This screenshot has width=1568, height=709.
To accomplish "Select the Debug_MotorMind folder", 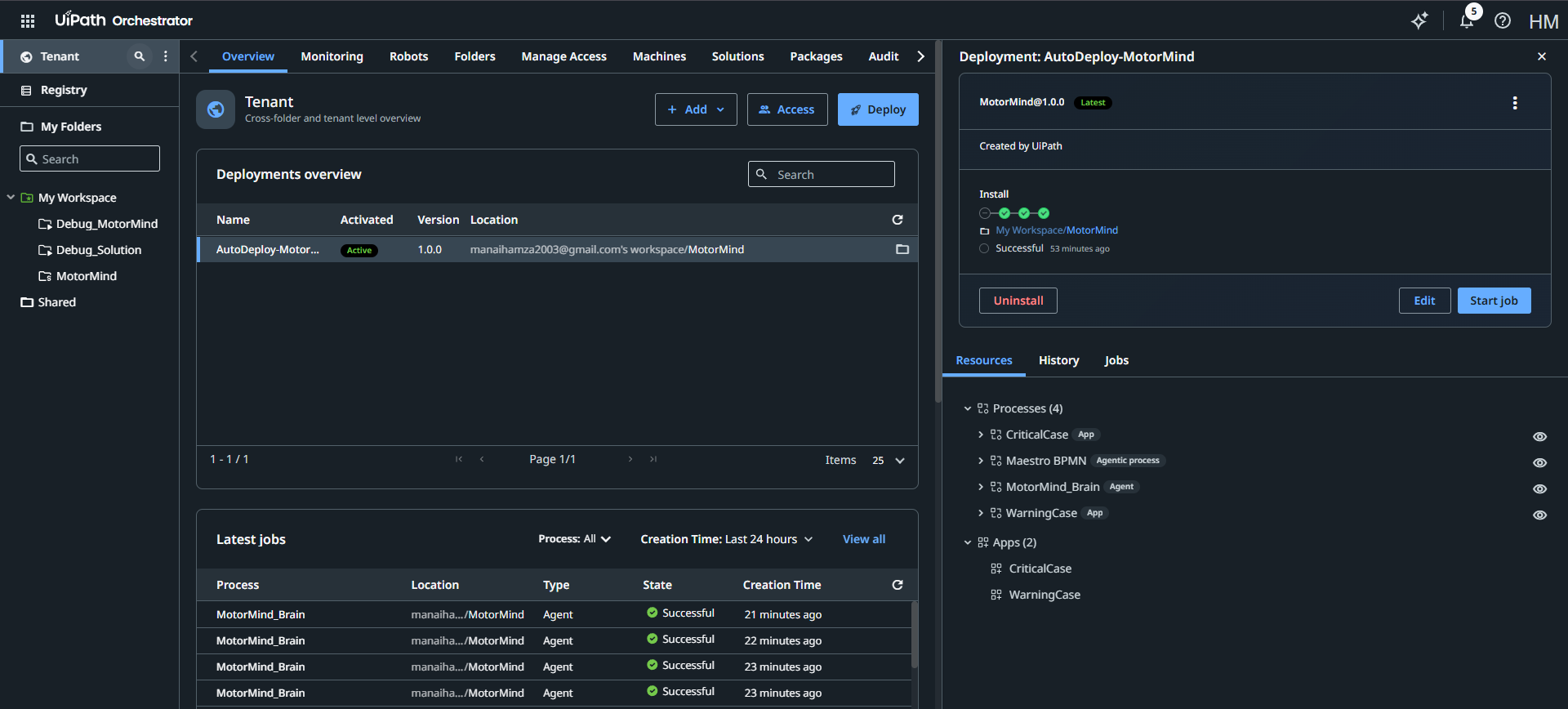I will [x=106, y=224].
